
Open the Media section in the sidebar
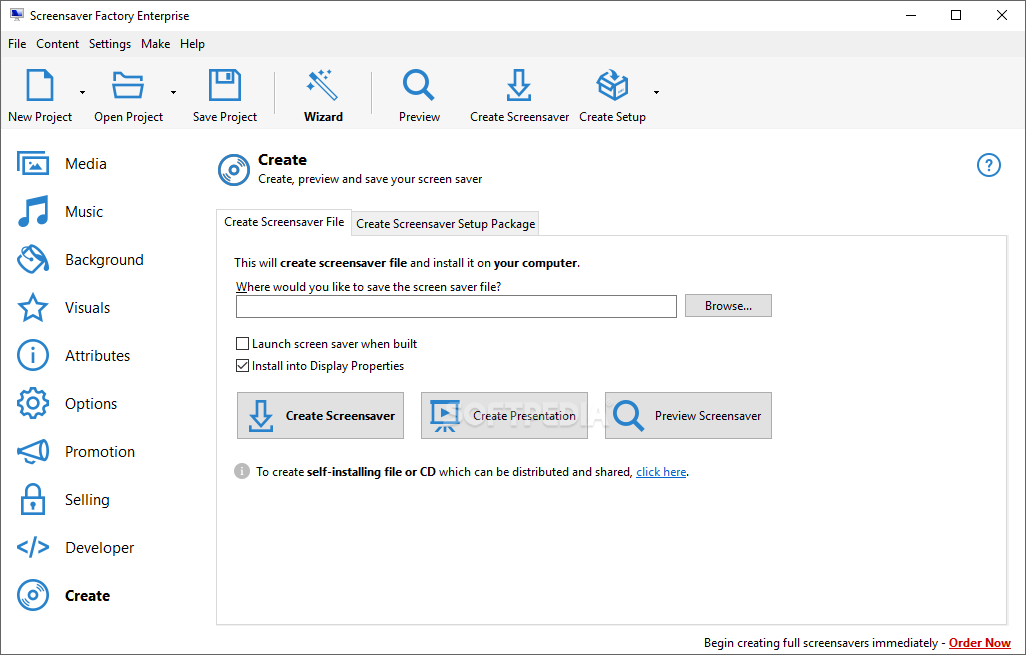tap(62, 164)
